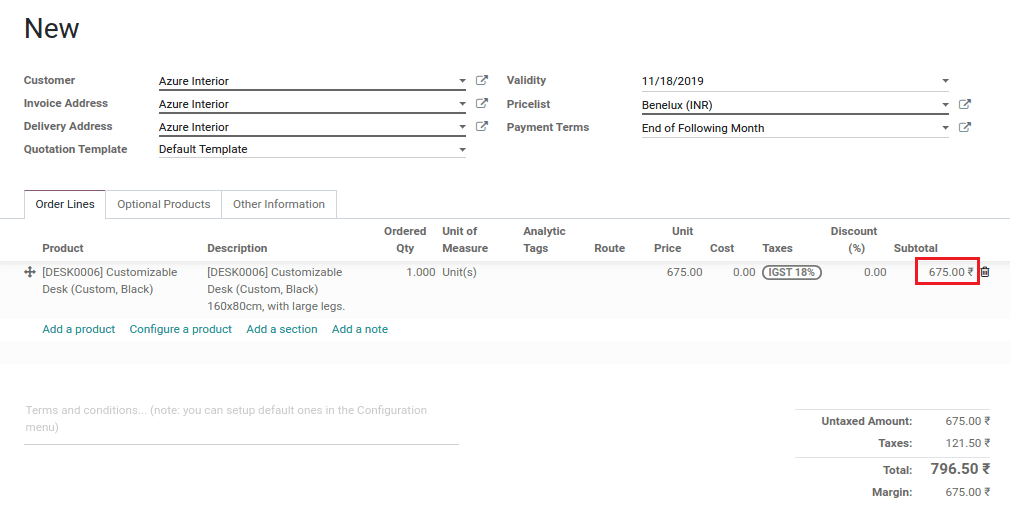Open the Validity date picker arrow
Image resolution: width=1010 pixels, height=514 pixels.
click(945, 81)
